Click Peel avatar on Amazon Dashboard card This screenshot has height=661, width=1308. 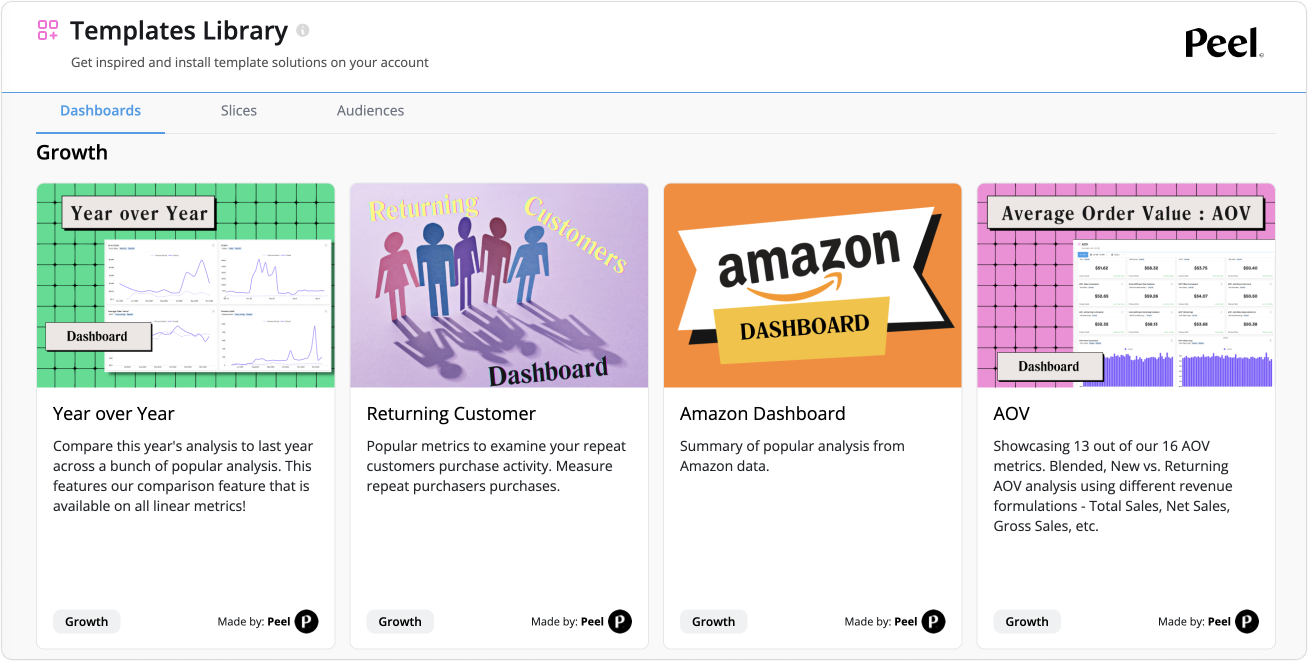[933, 621]
